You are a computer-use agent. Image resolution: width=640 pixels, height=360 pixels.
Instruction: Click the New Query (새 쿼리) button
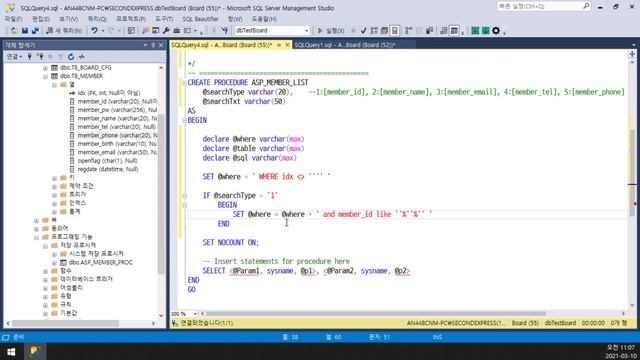(64, 31)
